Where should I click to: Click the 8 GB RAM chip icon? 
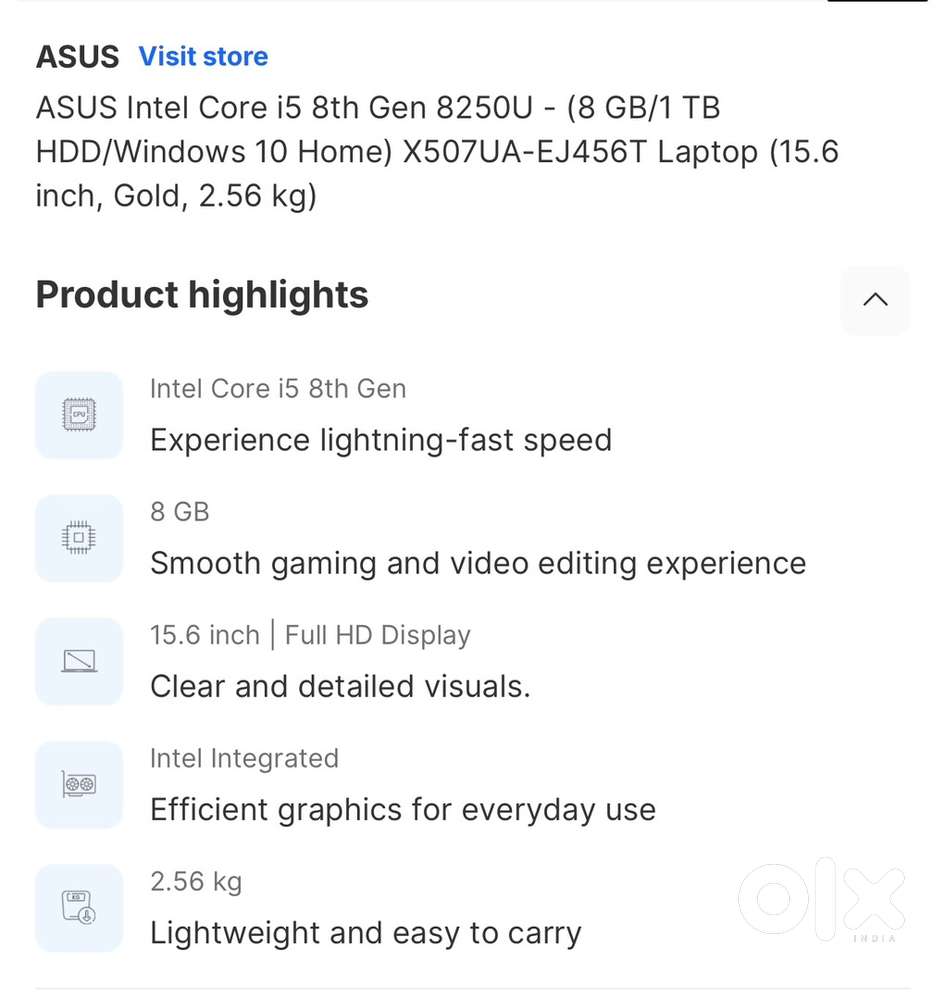click(x=79, y=538)
